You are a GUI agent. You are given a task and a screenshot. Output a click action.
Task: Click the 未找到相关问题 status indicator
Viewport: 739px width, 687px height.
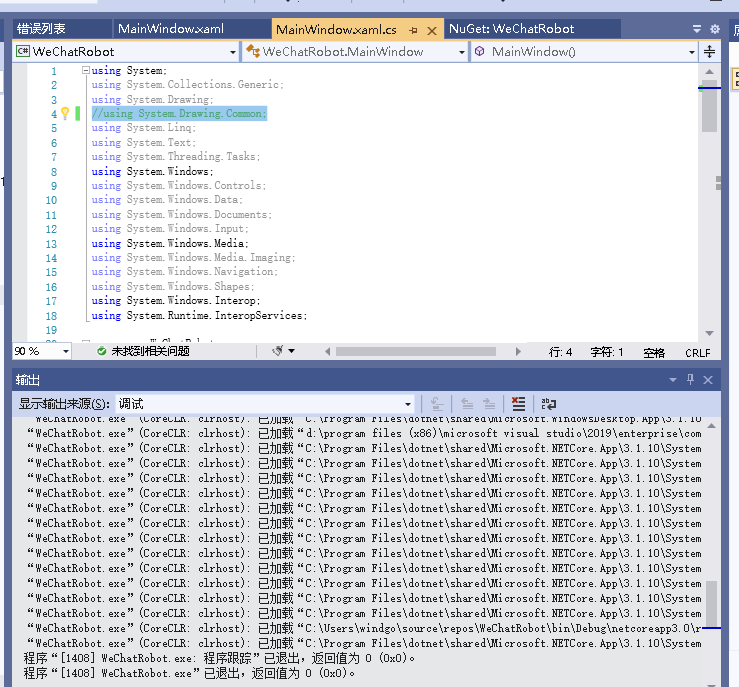(150, 351)
